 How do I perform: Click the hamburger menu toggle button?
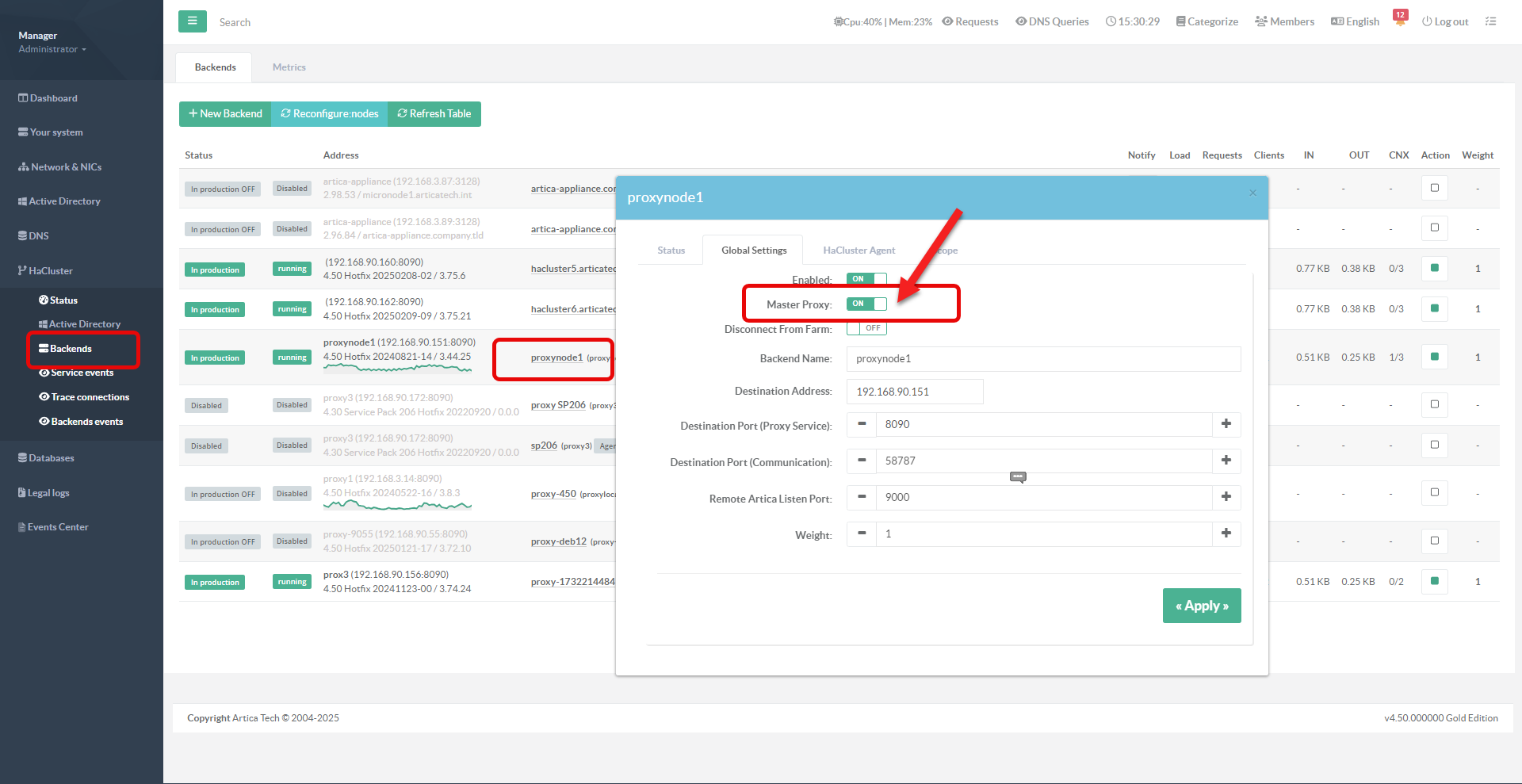click(x=192, y=21)
